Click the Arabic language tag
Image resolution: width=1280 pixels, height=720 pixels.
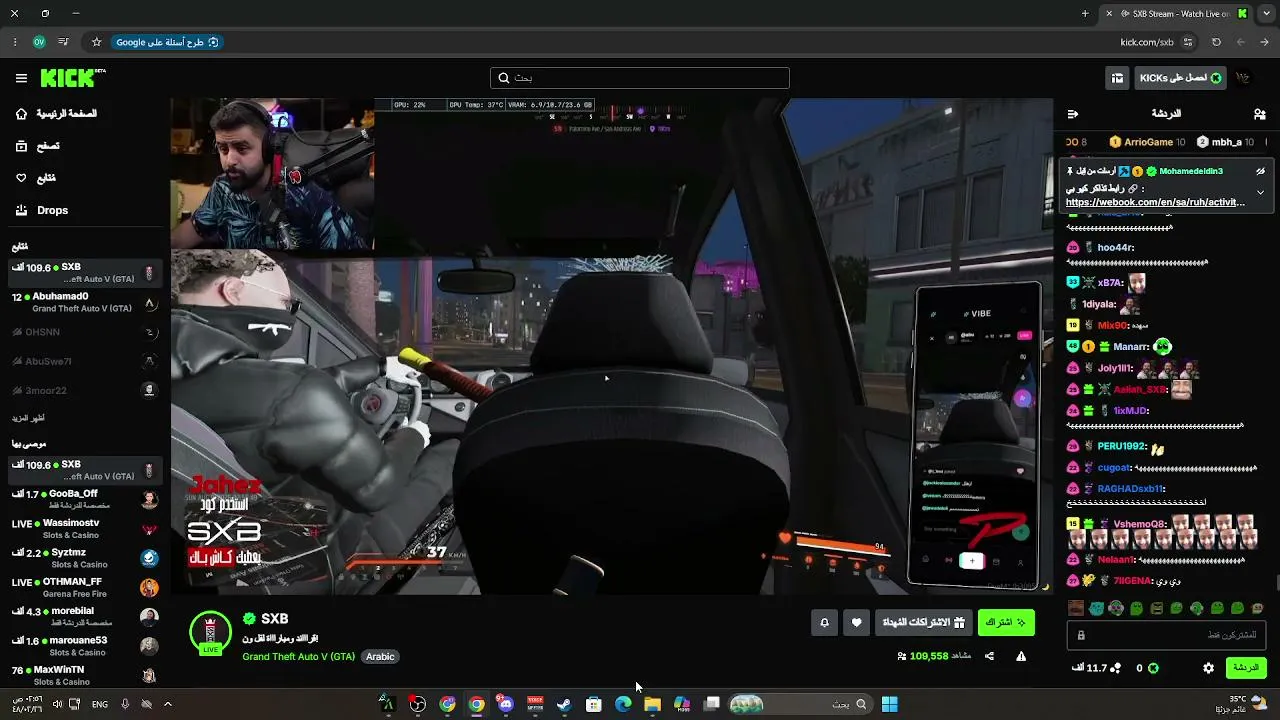pos(380,657)
